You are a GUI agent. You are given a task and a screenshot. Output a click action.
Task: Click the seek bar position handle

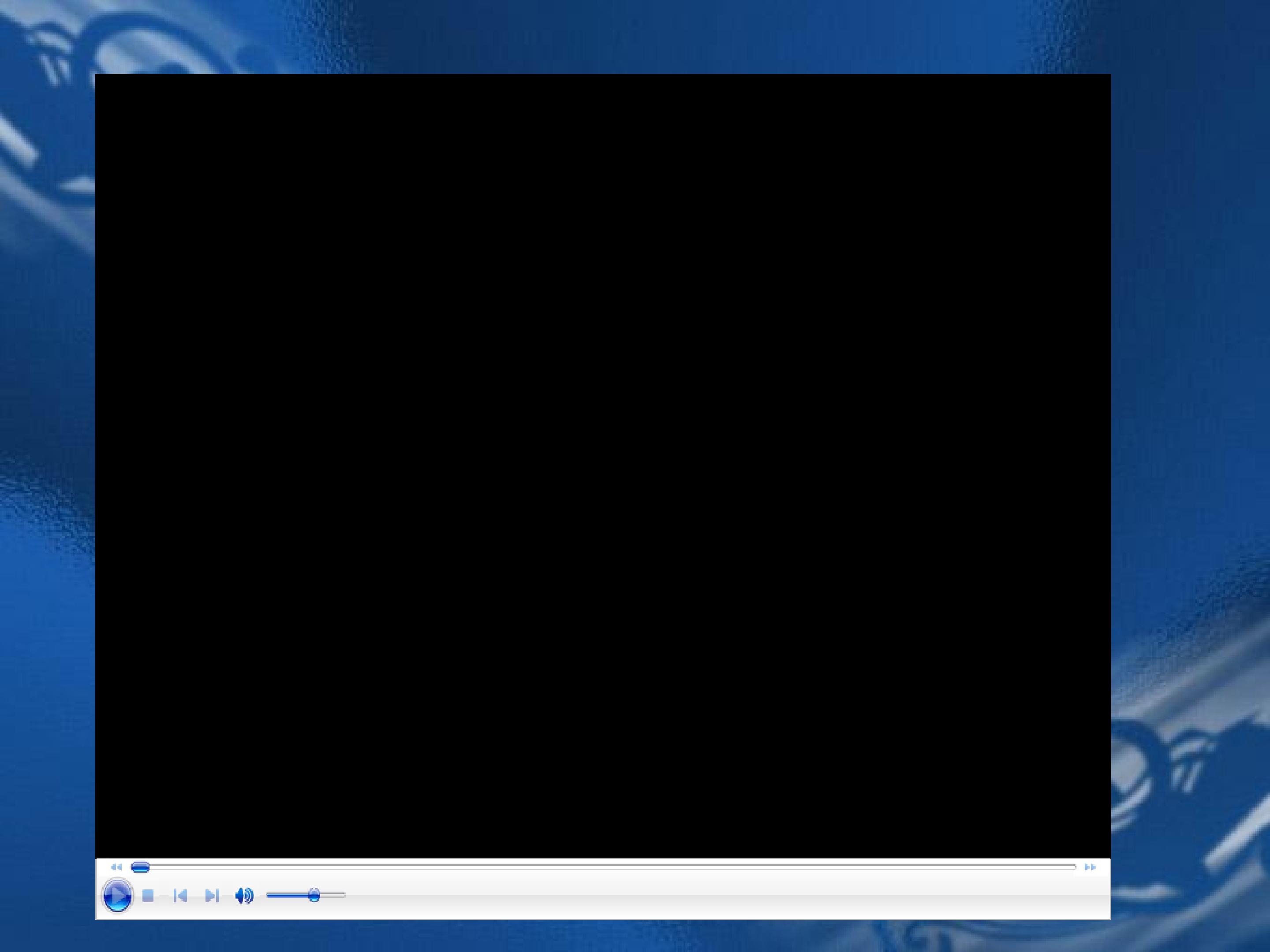coord(141,867)
